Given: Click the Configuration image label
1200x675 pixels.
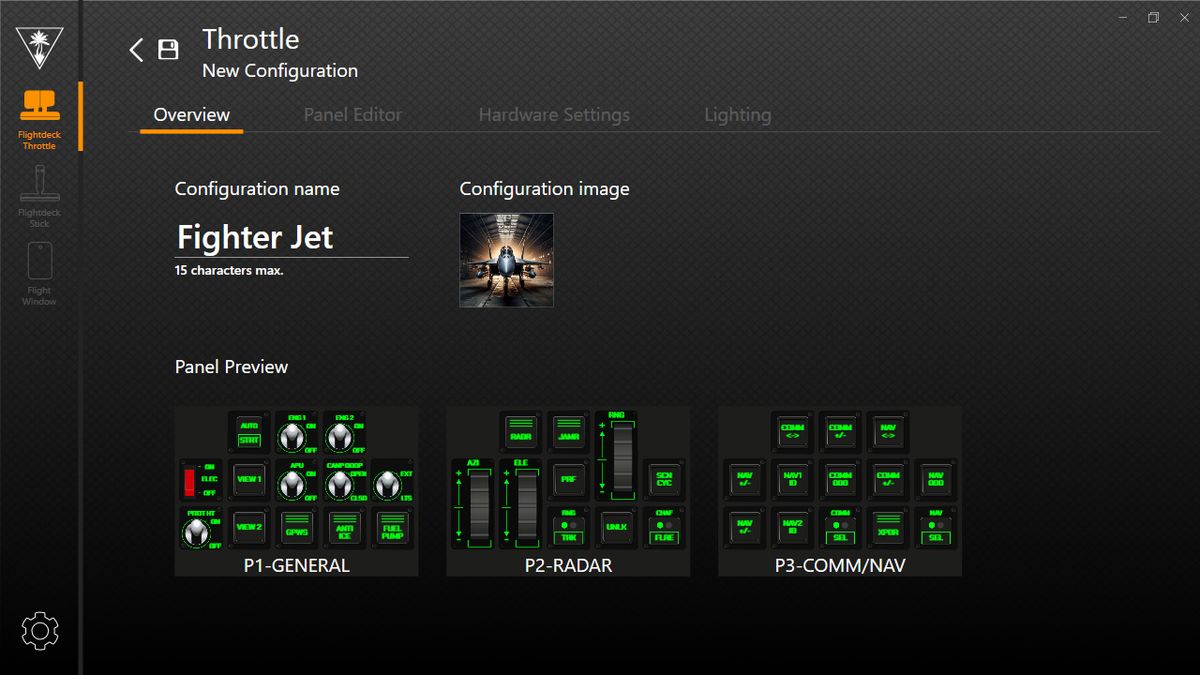Looking at the screenshot, I should [x=545, y=189].
